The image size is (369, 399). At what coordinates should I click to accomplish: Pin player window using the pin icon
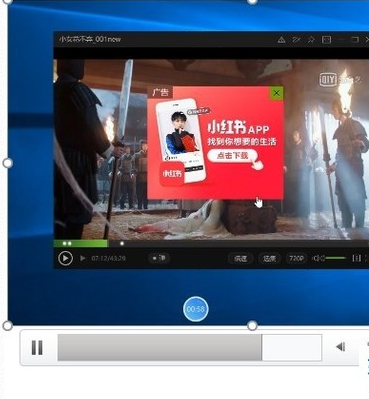(311, 40)
